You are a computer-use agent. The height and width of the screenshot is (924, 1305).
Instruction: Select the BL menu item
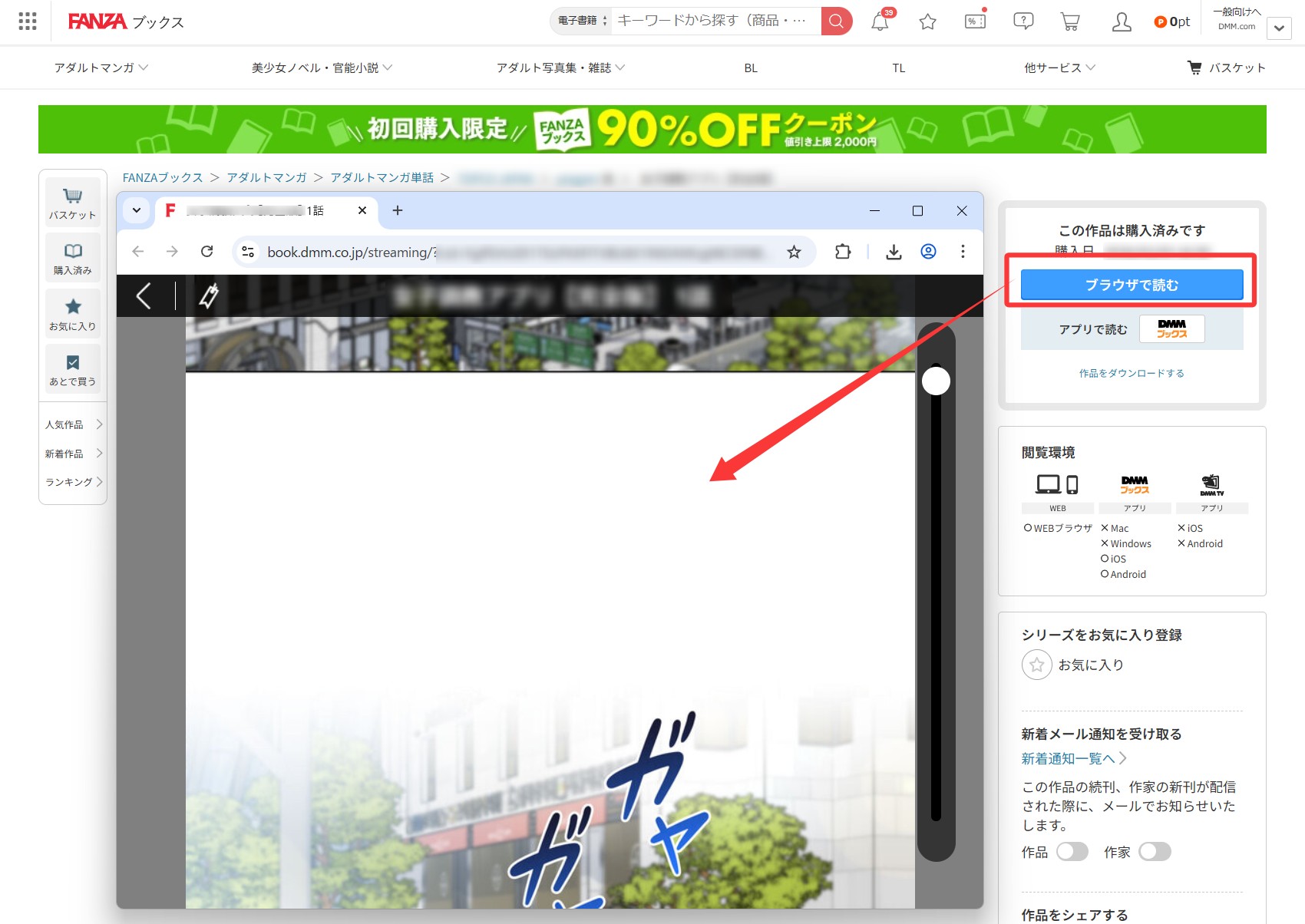[x=751, y=68]
